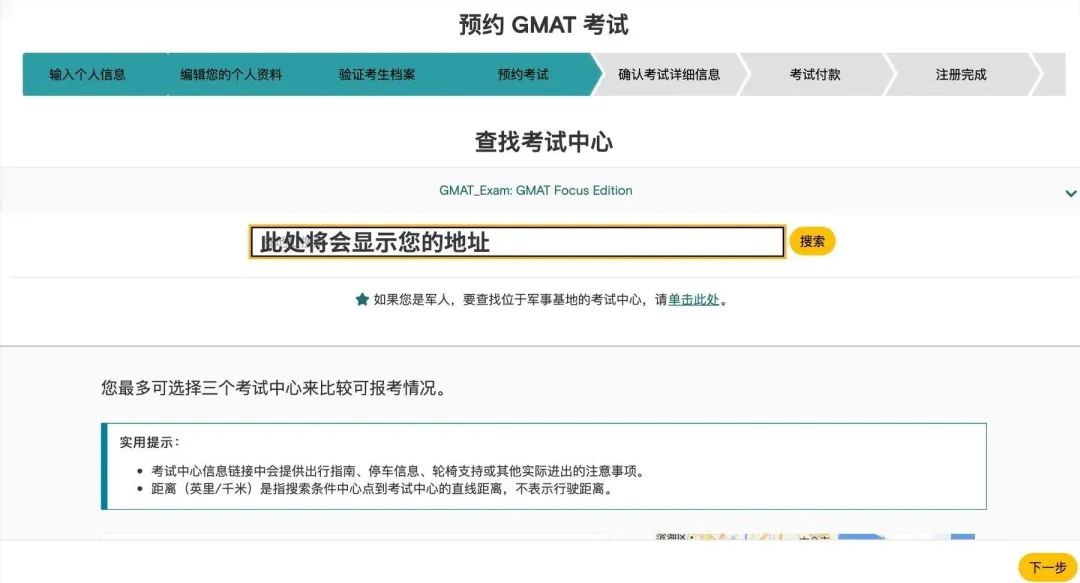
Task: Click the 下一步 next button
Action: (x=1047, y=567)
